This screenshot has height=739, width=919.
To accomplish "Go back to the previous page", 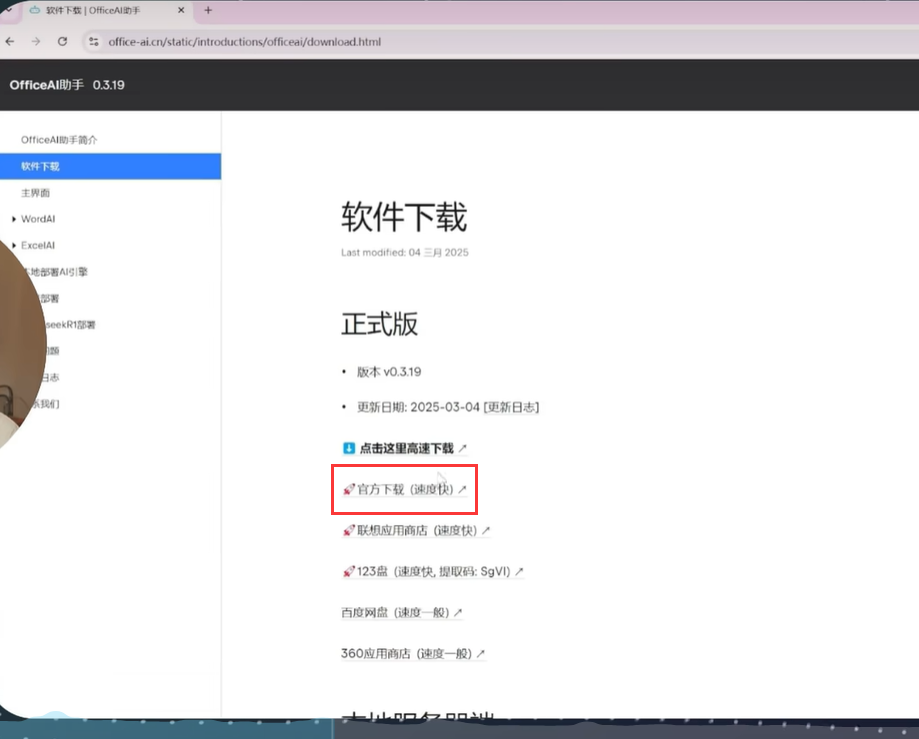I will 10,42.
